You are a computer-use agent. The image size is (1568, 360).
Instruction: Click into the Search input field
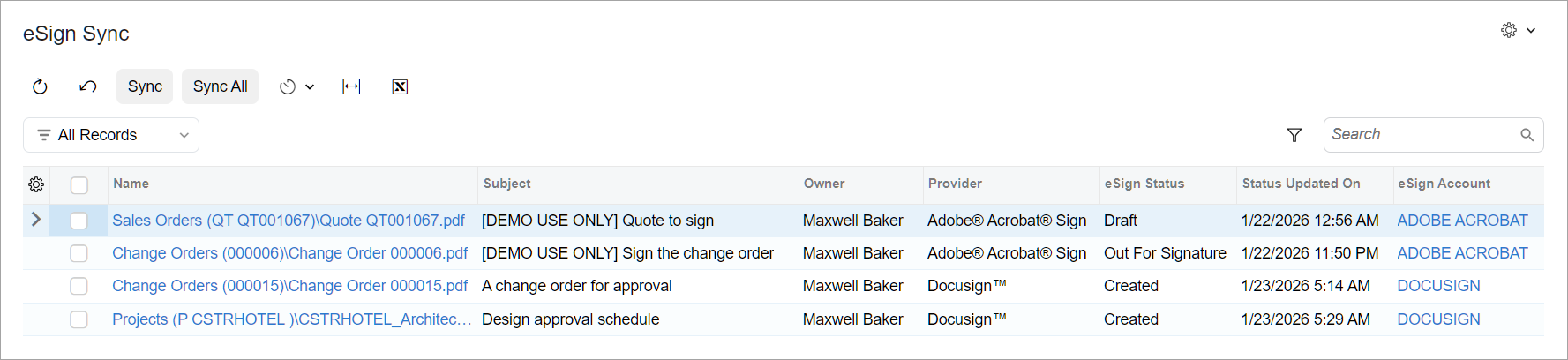[1421, 135]
